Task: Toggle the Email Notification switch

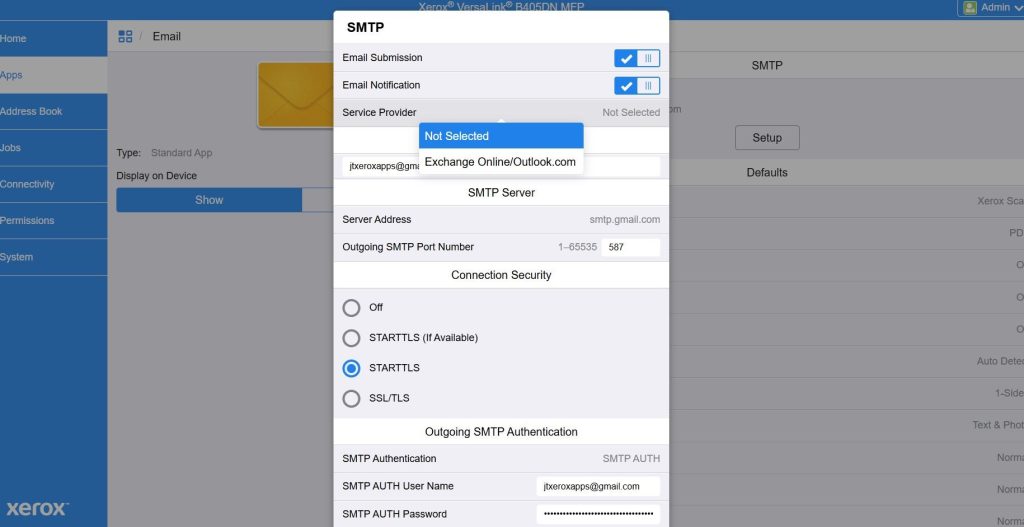Action: [637, 86]
